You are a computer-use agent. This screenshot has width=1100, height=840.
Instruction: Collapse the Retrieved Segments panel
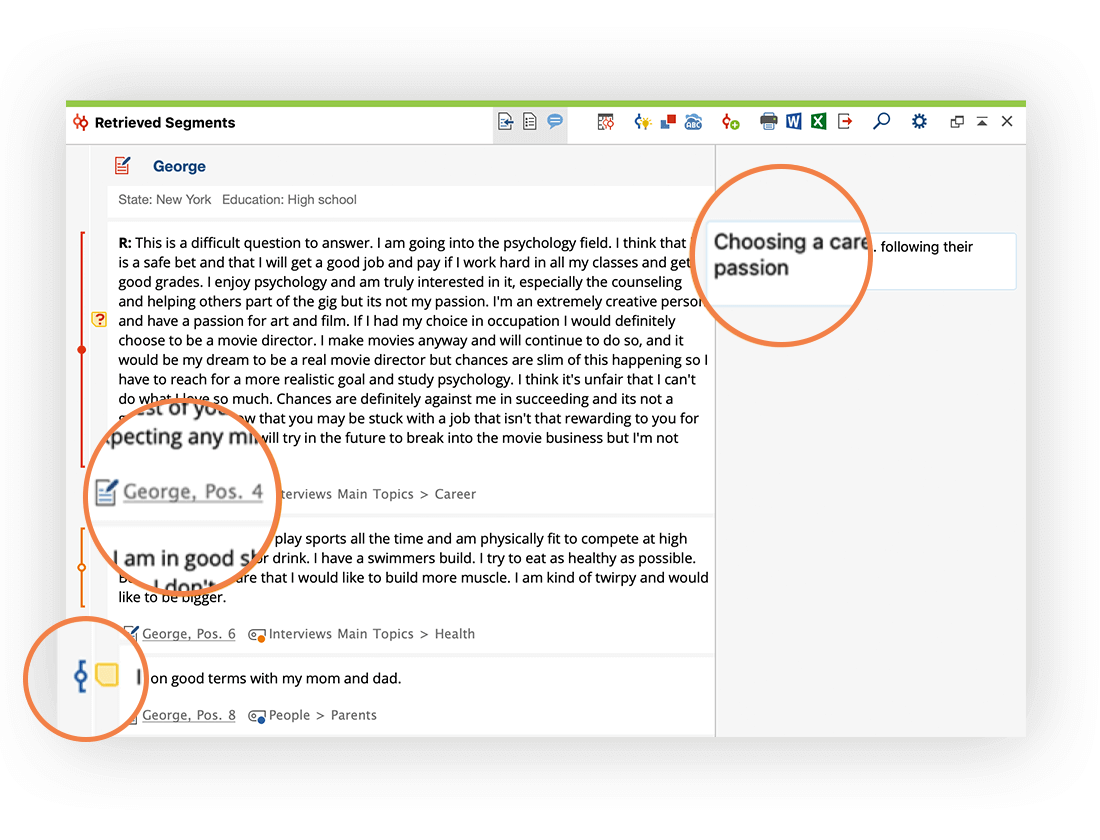point(982,122)
